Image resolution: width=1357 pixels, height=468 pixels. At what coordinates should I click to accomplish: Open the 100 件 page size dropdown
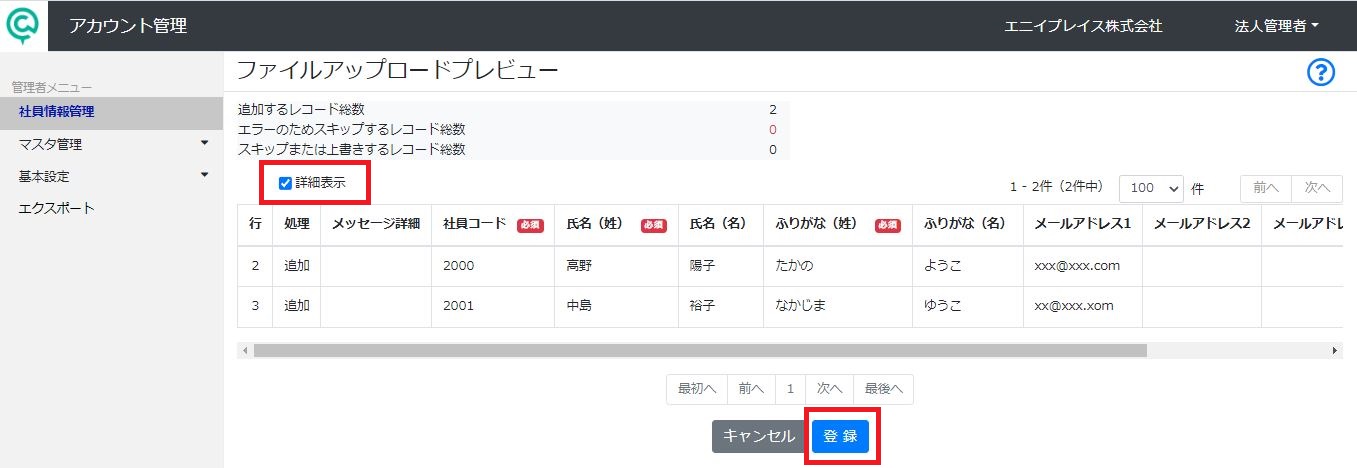click(1152, 188)
